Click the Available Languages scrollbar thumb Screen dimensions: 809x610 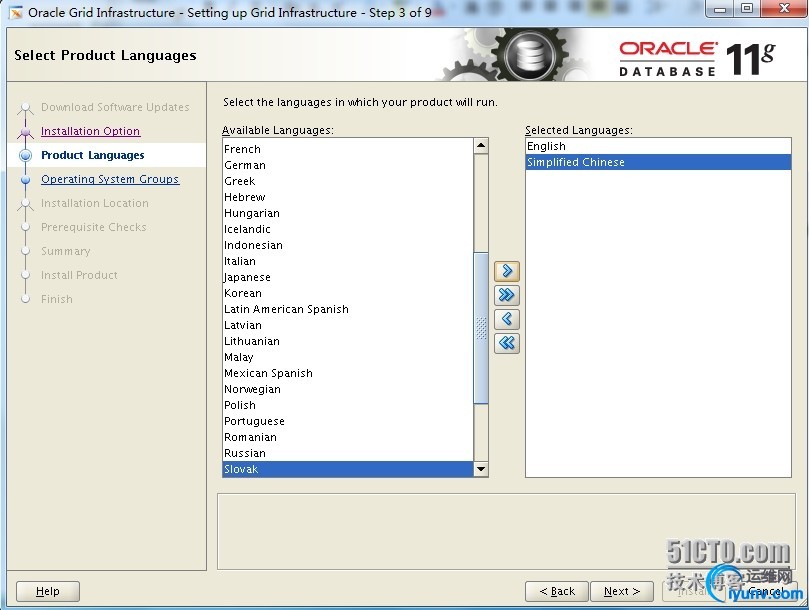(x=481, y=328)
